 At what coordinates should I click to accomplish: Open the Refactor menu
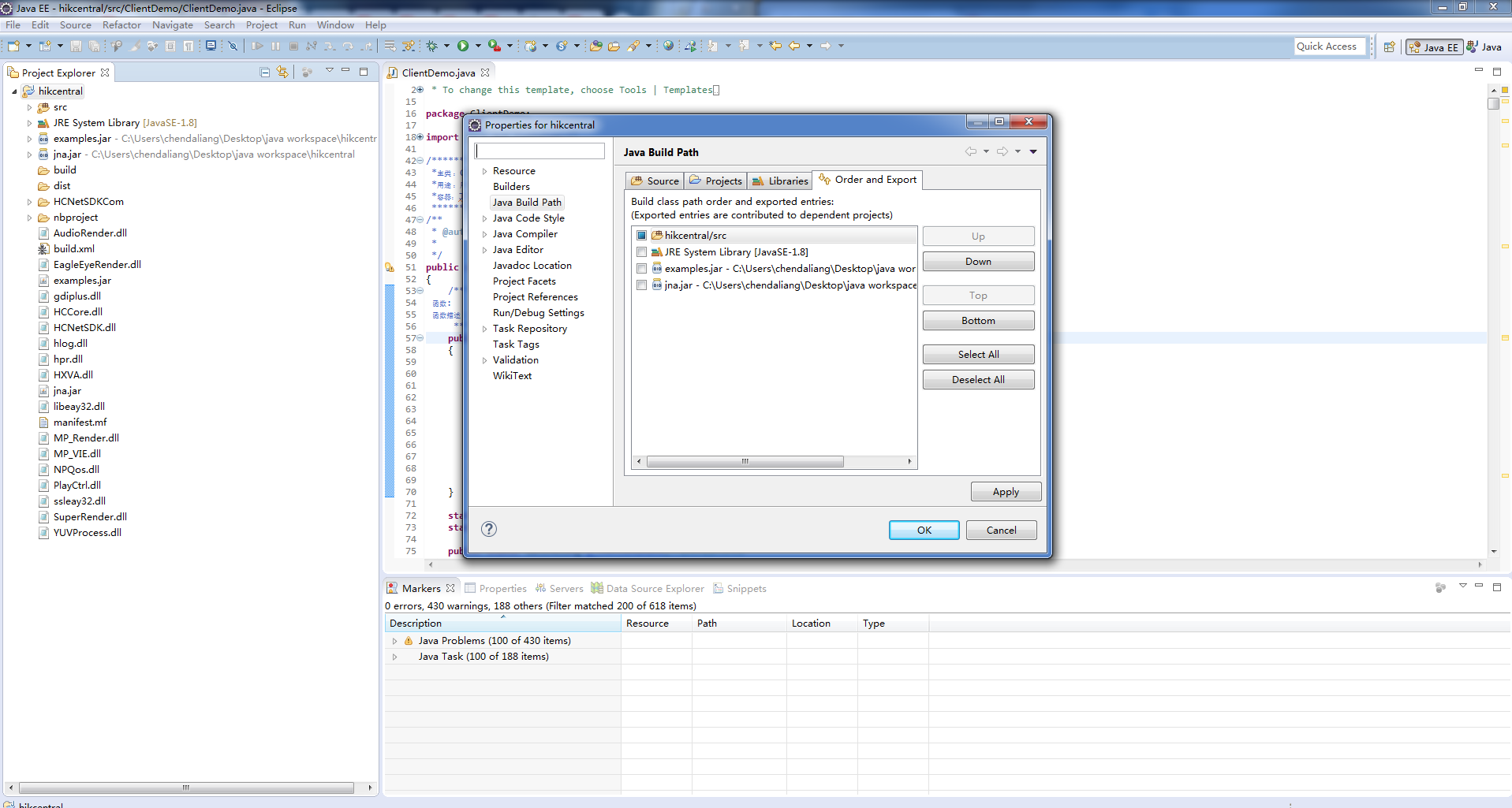[x=121, y=25]
